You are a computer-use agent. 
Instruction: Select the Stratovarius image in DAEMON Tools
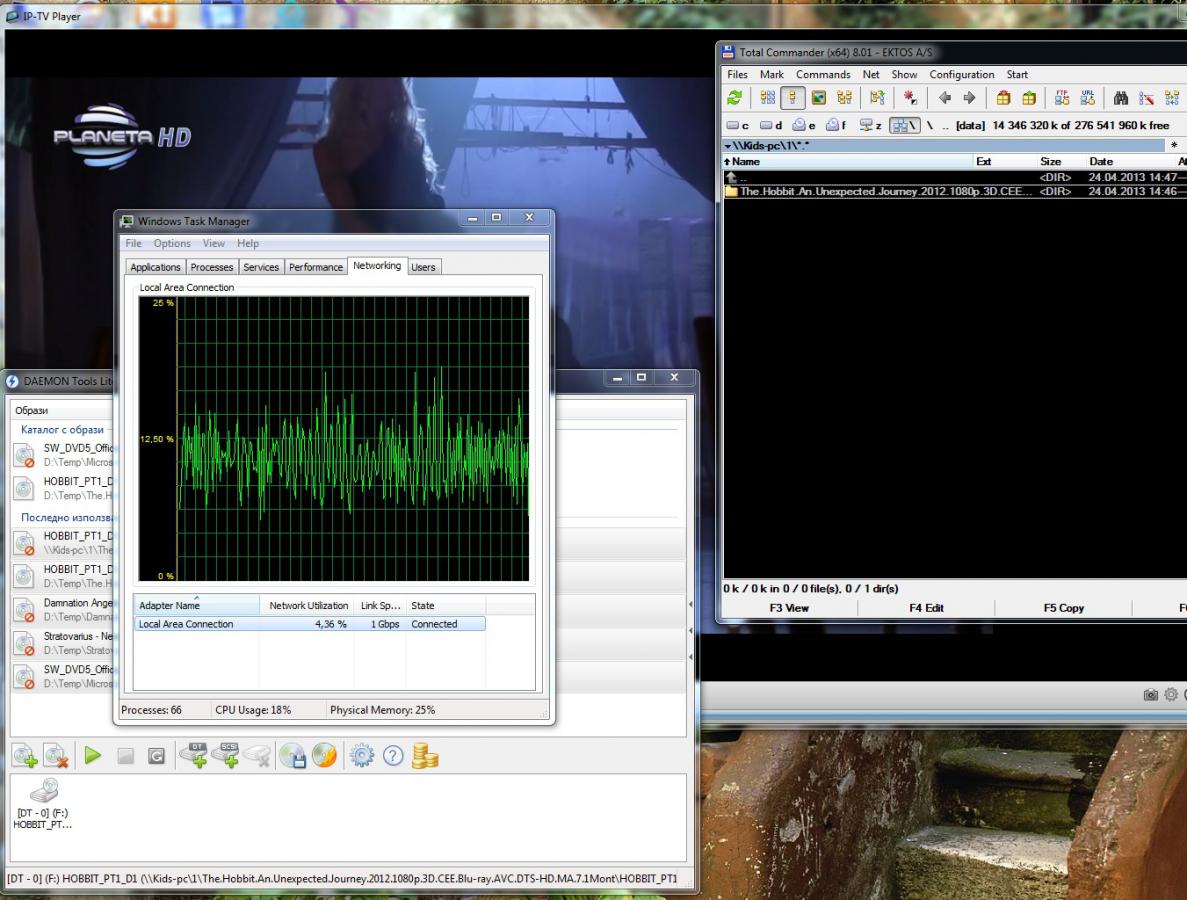click(63, 643)
